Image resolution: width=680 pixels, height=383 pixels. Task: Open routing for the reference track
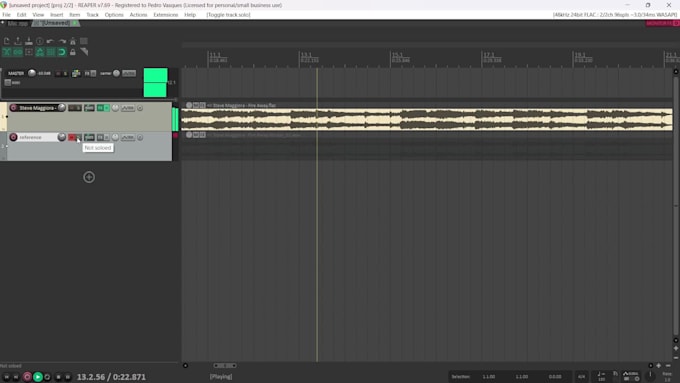[89, 137]
